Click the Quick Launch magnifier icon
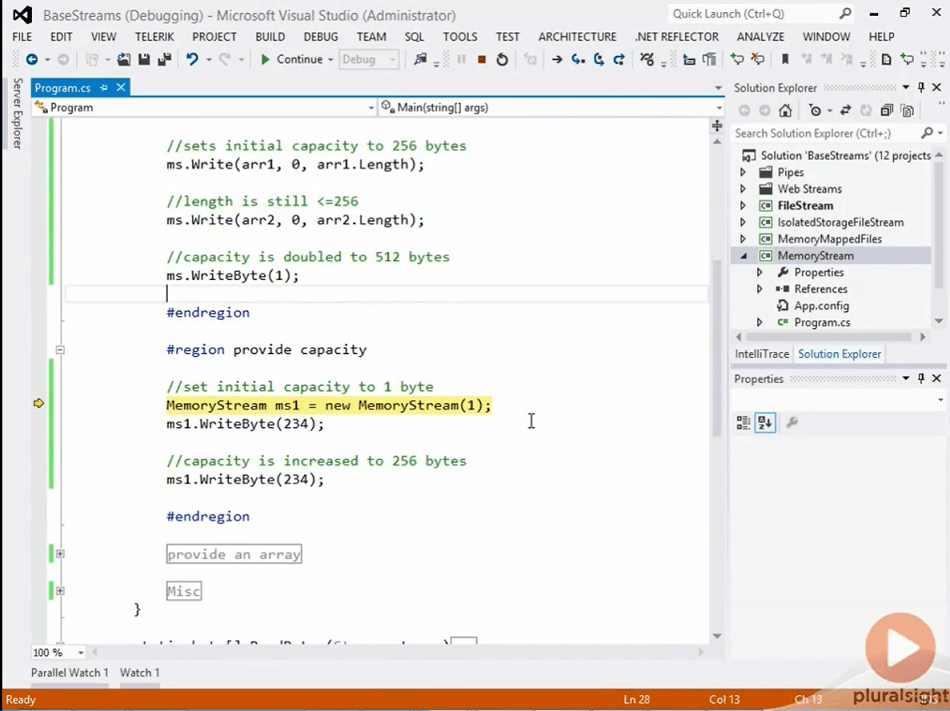This screenshot has height=711, width=950. coord(845,13)
